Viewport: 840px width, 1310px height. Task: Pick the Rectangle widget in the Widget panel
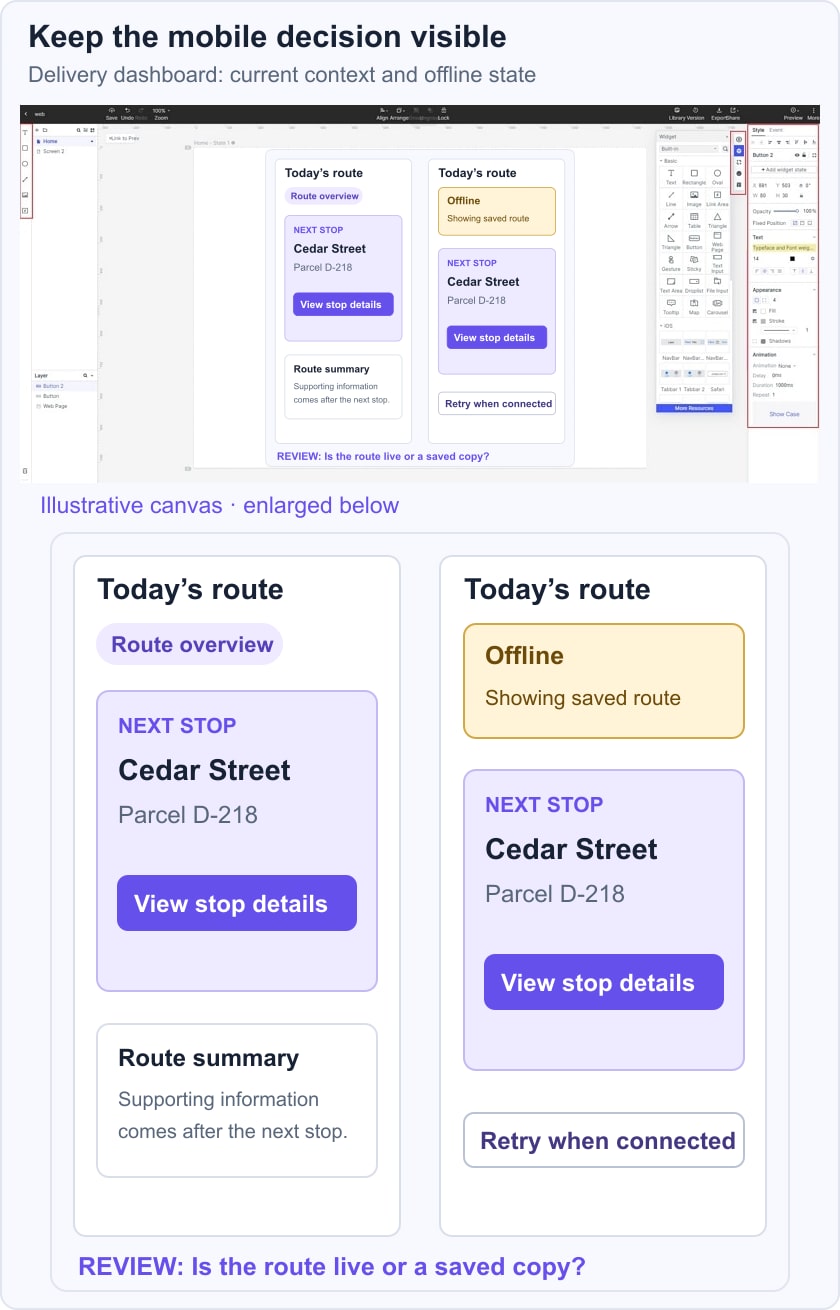(x=694, y=177)
